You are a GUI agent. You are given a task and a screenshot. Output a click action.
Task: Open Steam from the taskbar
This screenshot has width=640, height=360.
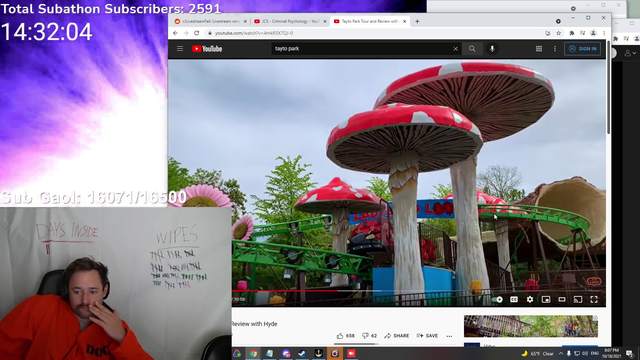(x=302, y=353)
